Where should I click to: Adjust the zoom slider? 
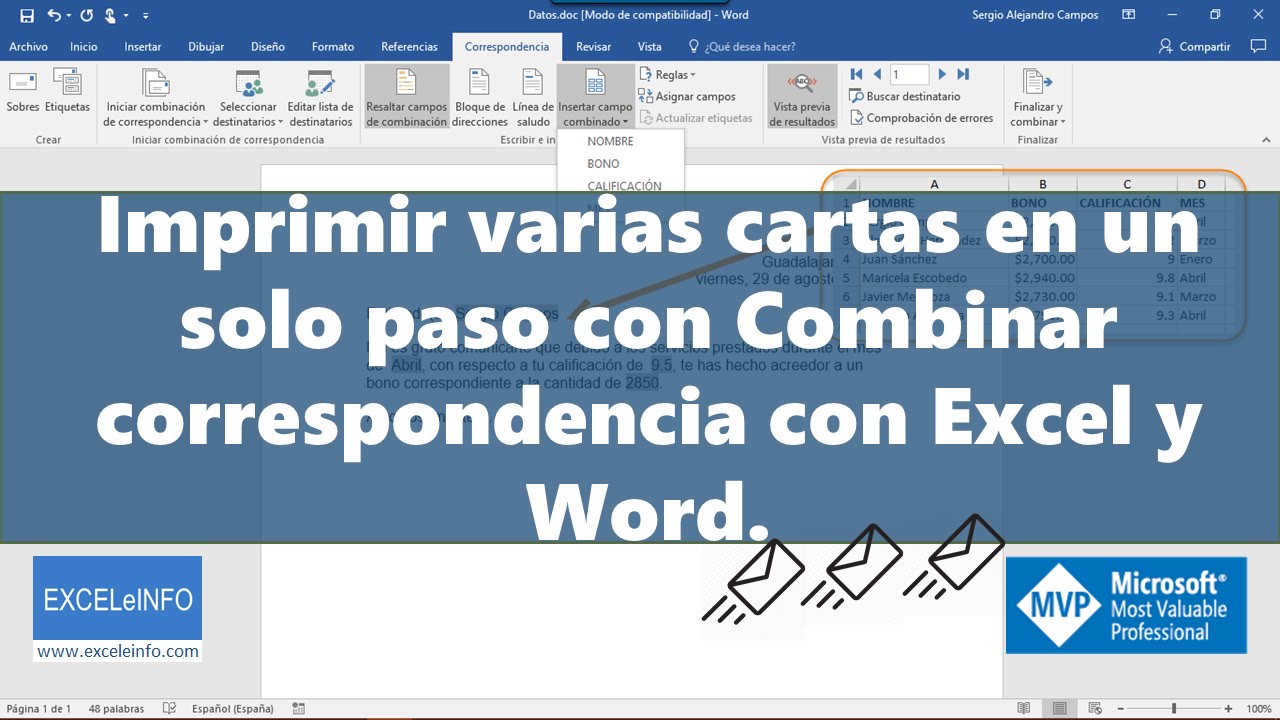1174,709
